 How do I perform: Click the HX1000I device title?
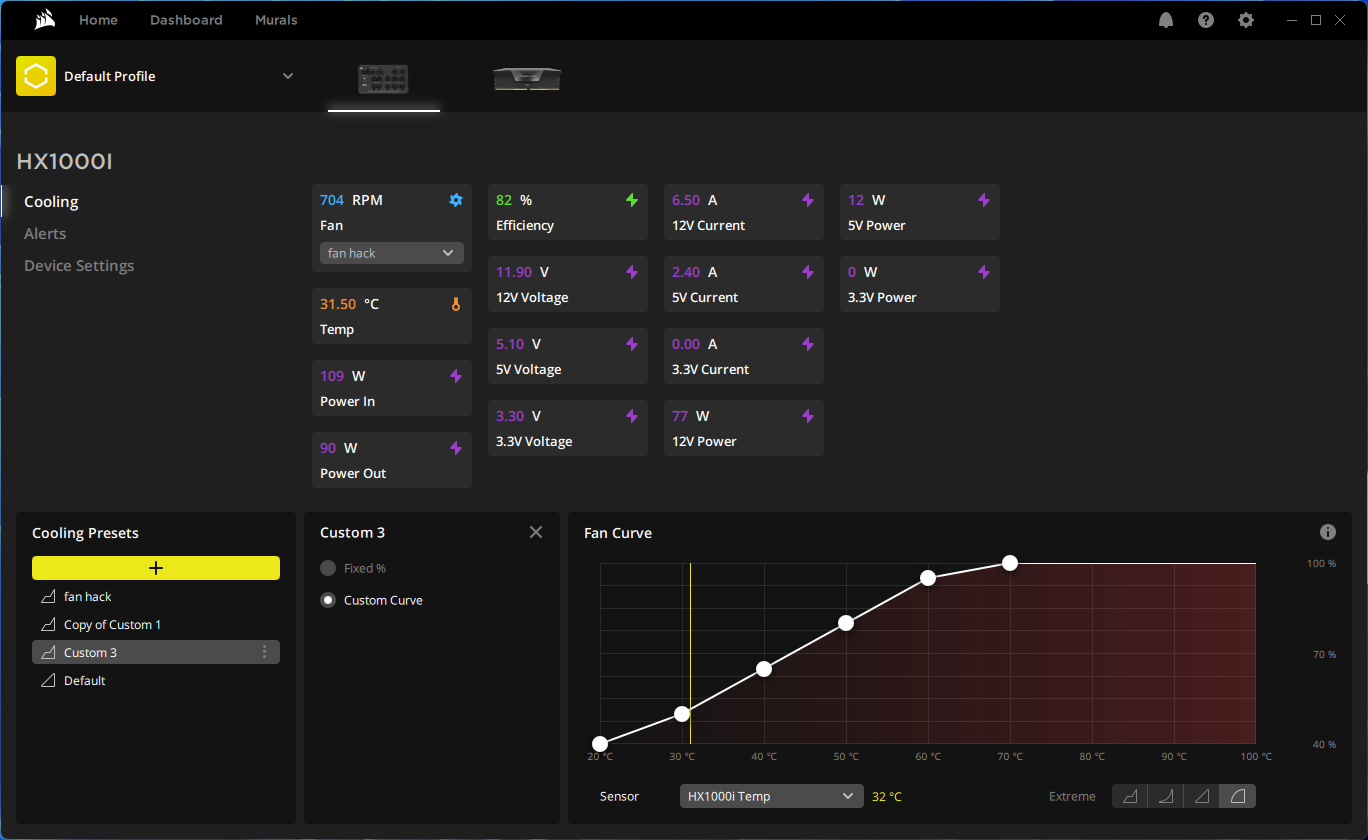(64, 162)
